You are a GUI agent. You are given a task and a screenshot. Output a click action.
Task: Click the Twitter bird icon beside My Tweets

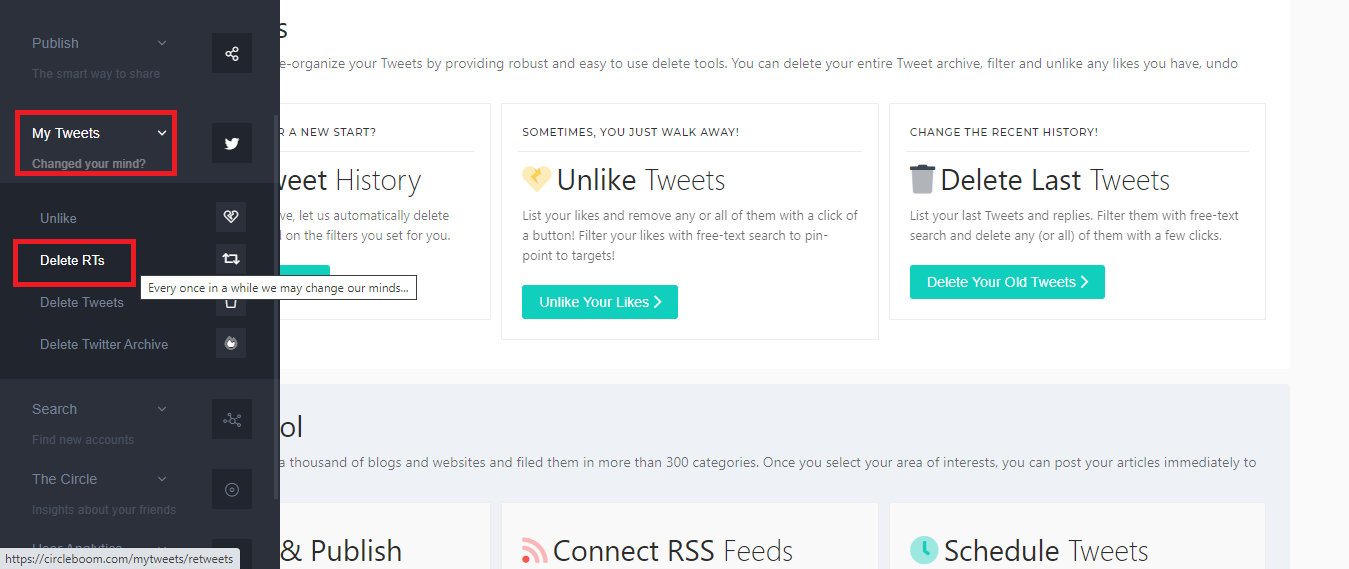(232, 143)
